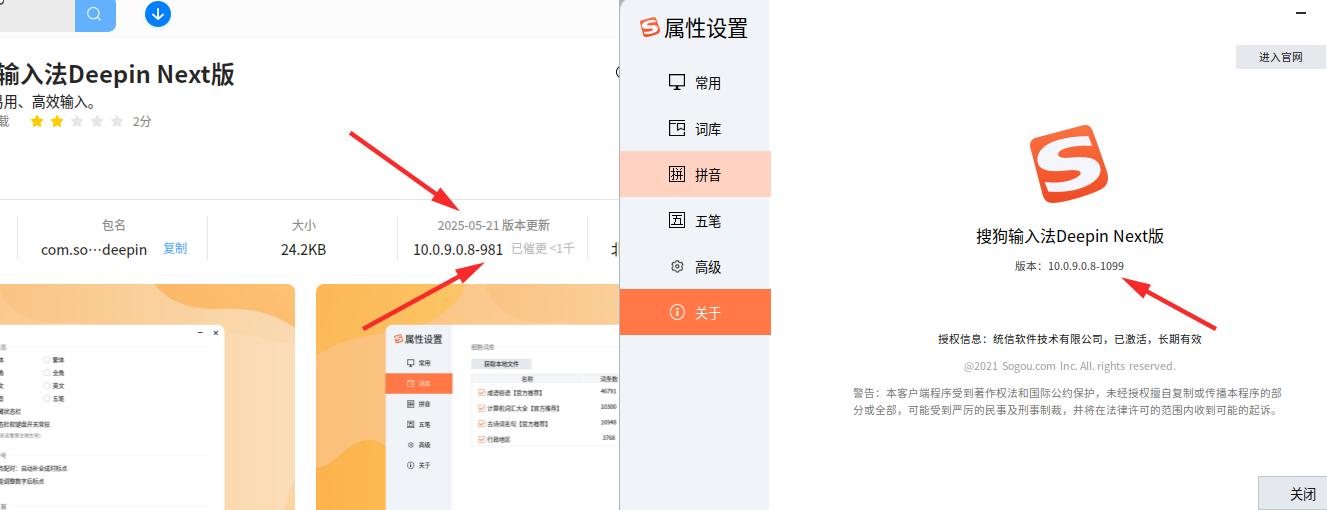
Task: Click the 属性设置 window title
Action: 706,29
